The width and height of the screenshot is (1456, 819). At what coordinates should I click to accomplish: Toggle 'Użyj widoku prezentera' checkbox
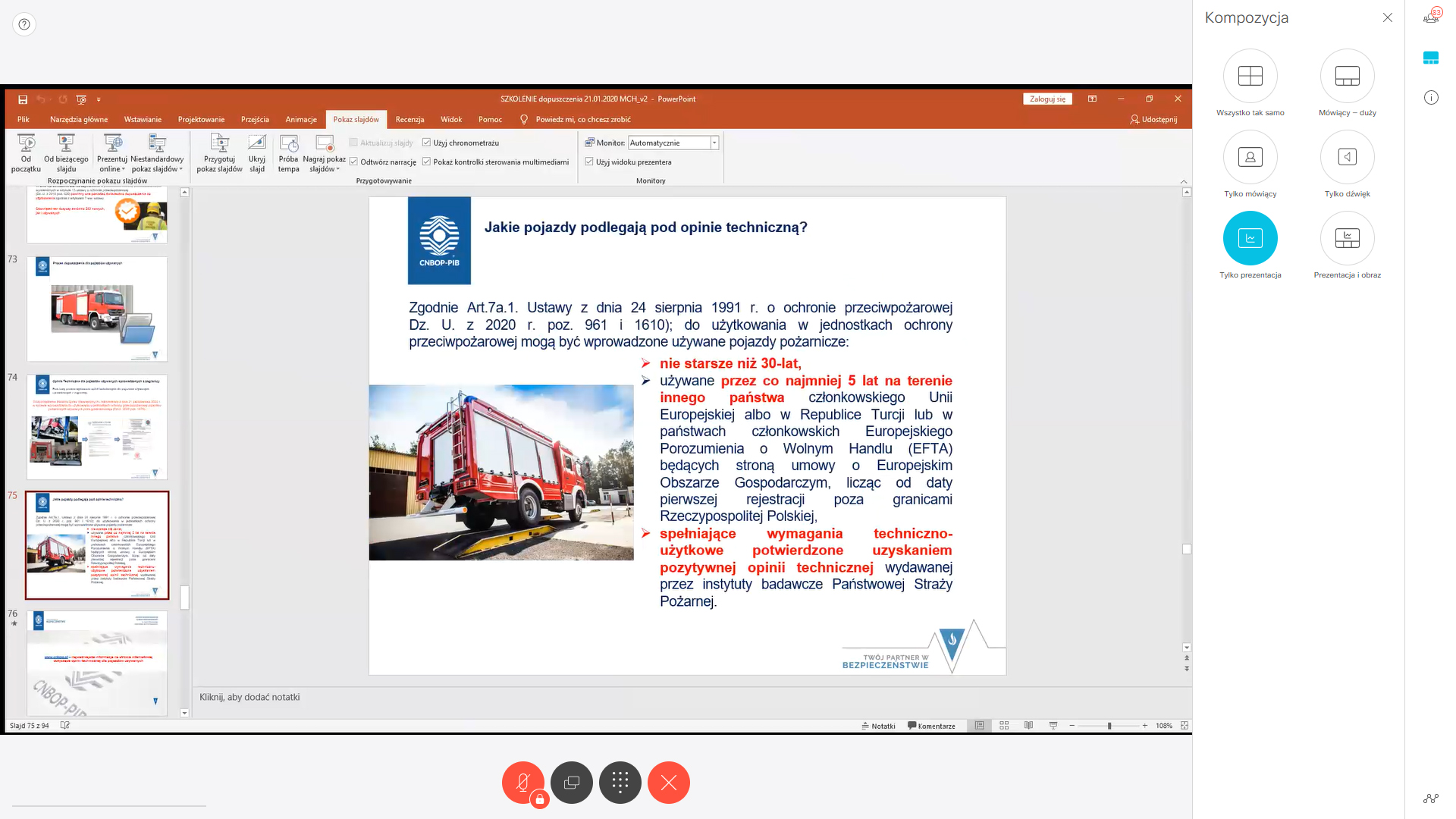589,162
